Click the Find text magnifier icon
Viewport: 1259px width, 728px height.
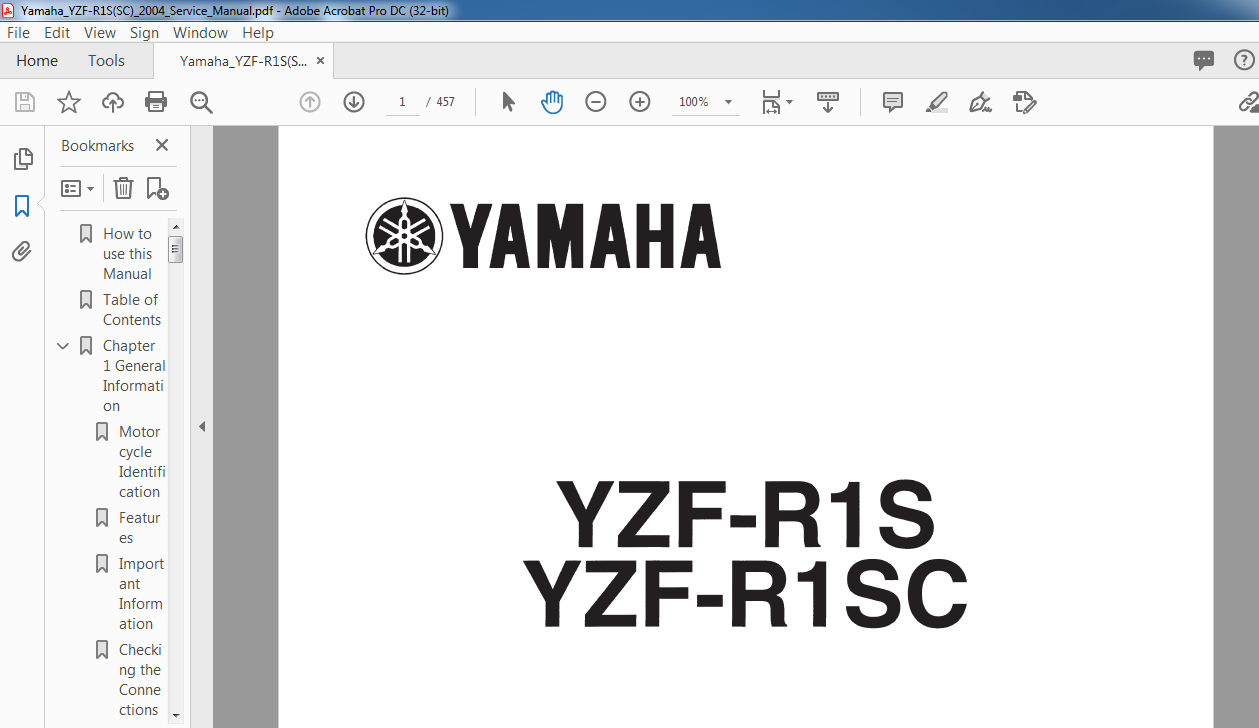coord(201,102)
